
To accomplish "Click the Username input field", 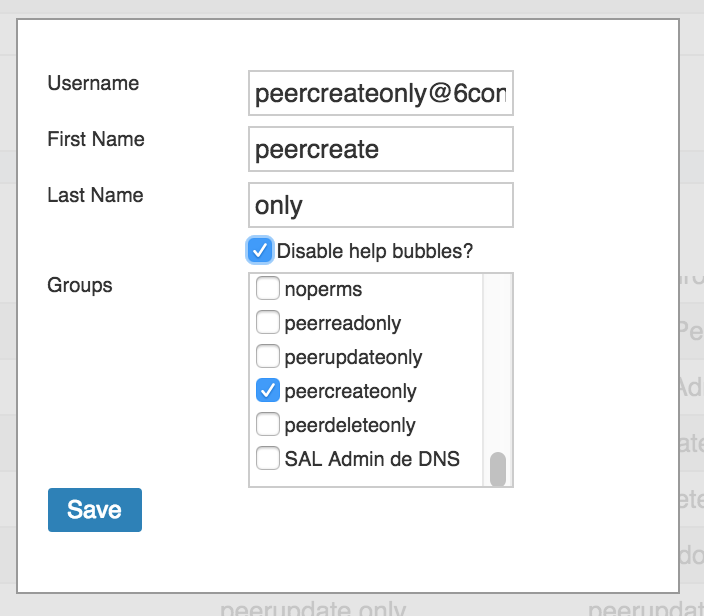I will coord(380,93).
